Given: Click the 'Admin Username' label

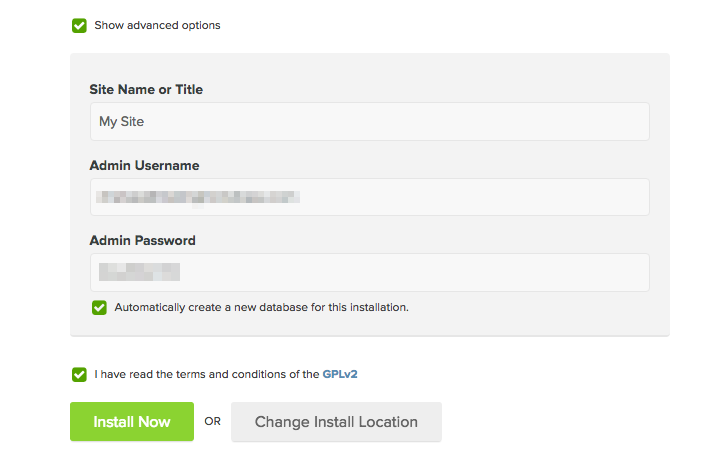Looking at the screenshot, I should point(144,166).
